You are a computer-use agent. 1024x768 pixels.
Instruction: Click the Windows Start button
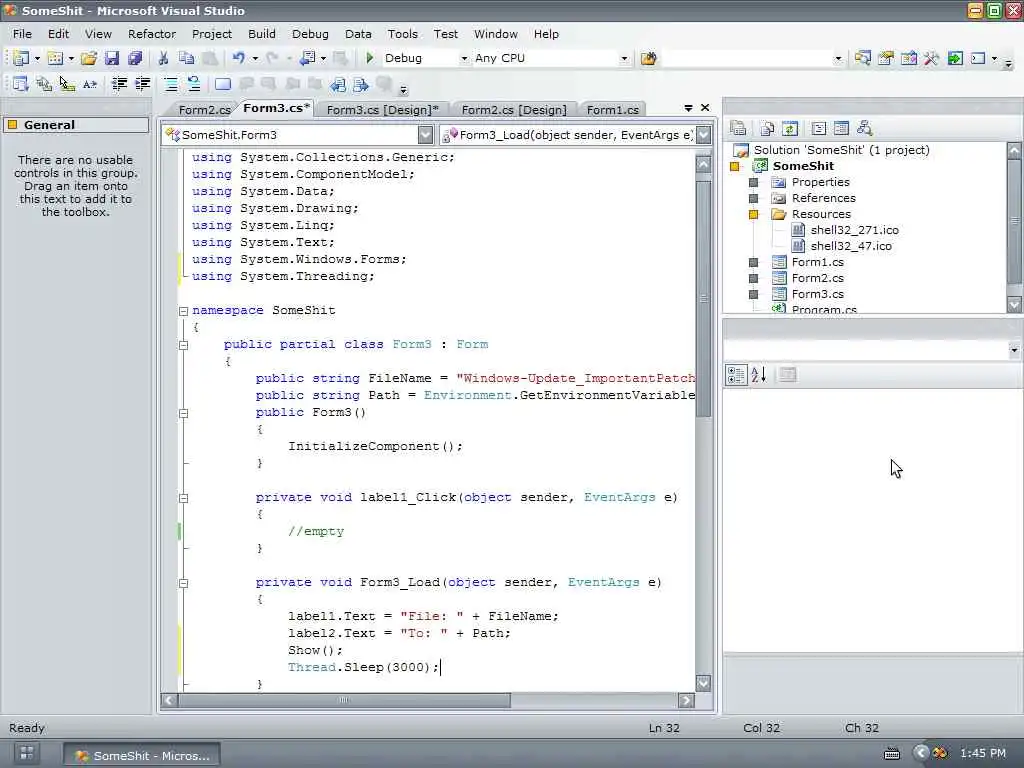[27, 754]
